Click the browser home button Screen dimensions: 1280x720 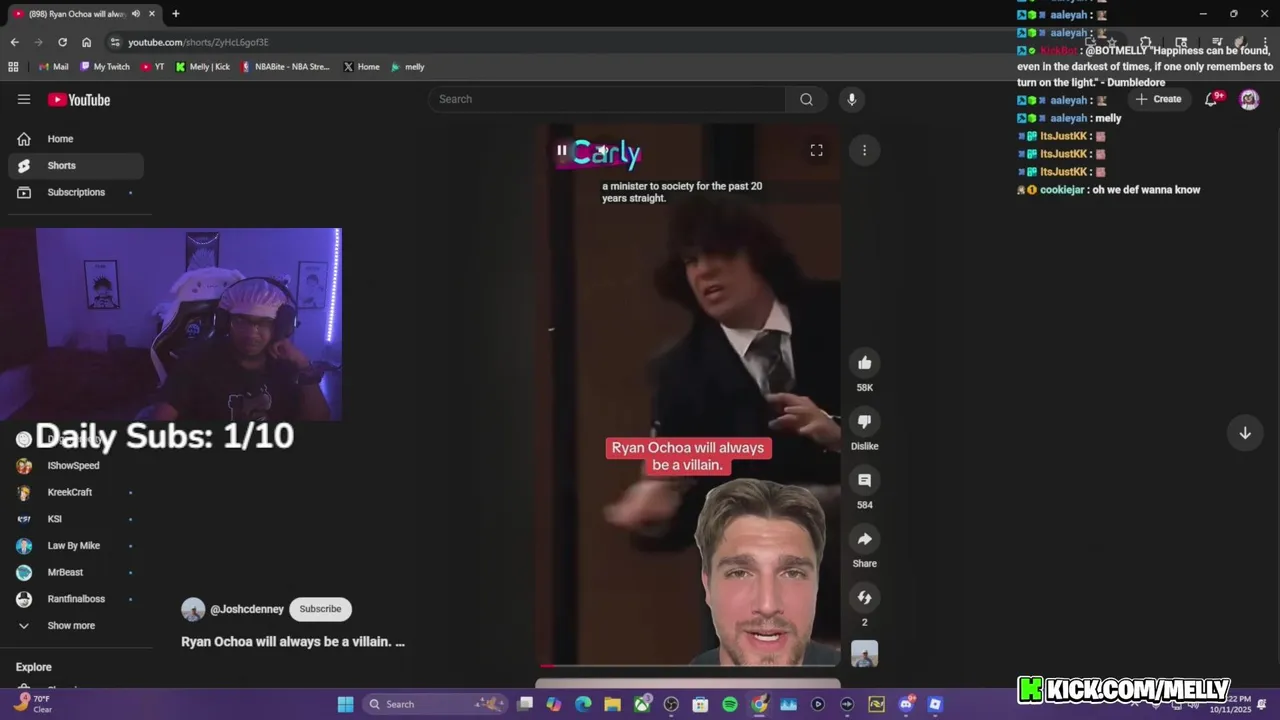coord(86,42)
